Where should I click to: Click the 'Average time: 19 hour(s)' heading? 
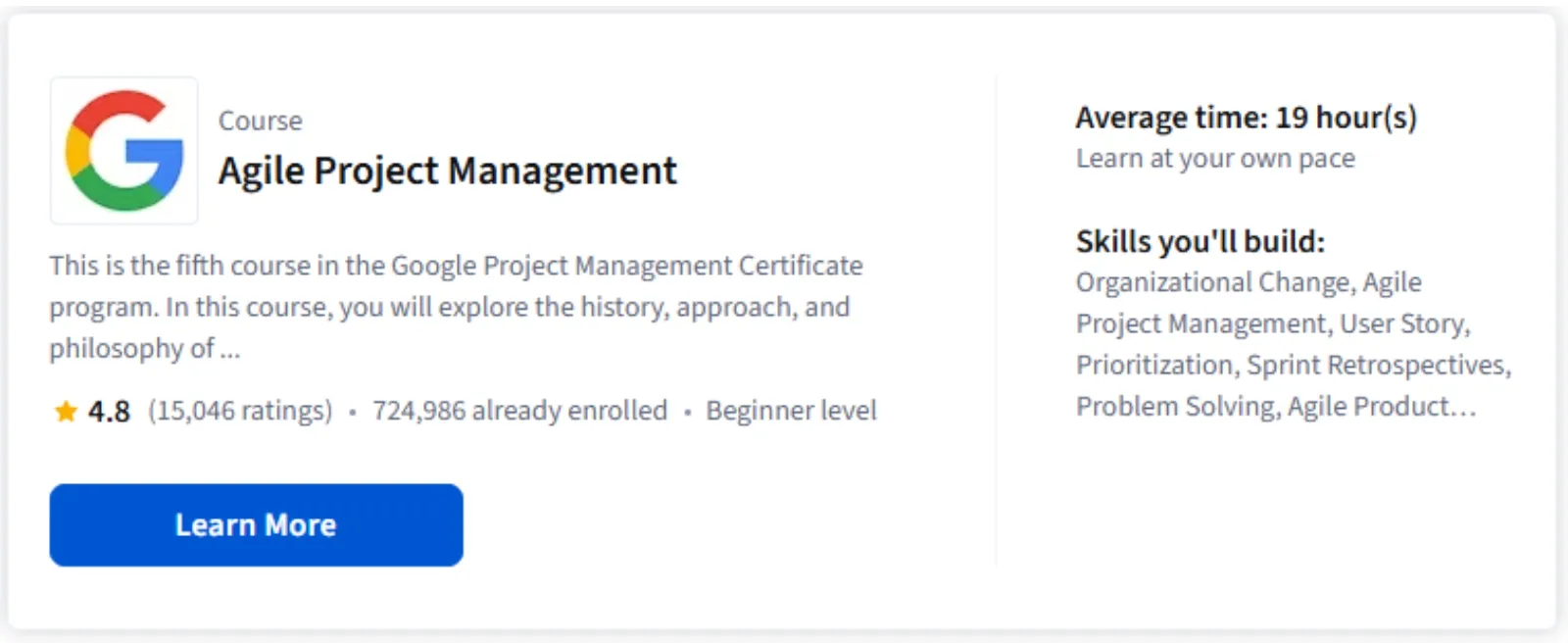pyautogui.click(x=1246, y=118)
